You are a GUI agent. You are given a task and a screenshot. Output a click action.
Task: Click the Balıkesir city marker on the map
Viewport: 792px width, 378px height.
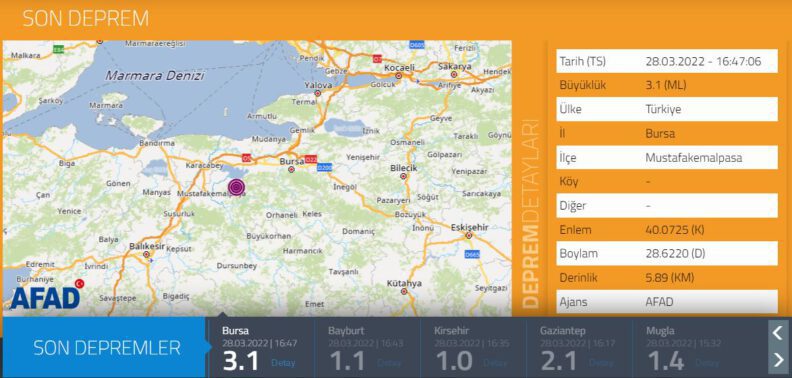(x=146, y=255)
